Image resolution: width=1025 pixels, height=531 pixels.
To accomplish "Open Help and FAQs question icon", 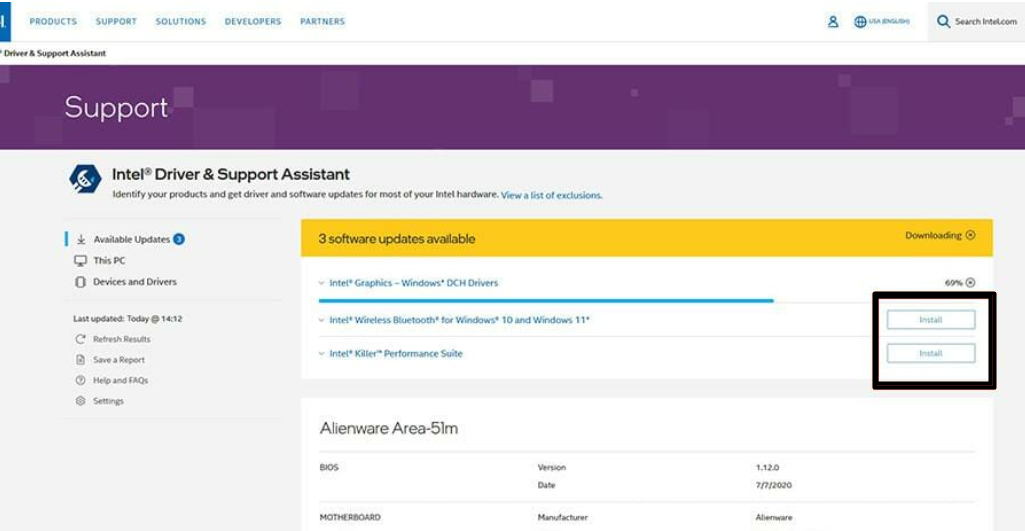I will [81, 381].
